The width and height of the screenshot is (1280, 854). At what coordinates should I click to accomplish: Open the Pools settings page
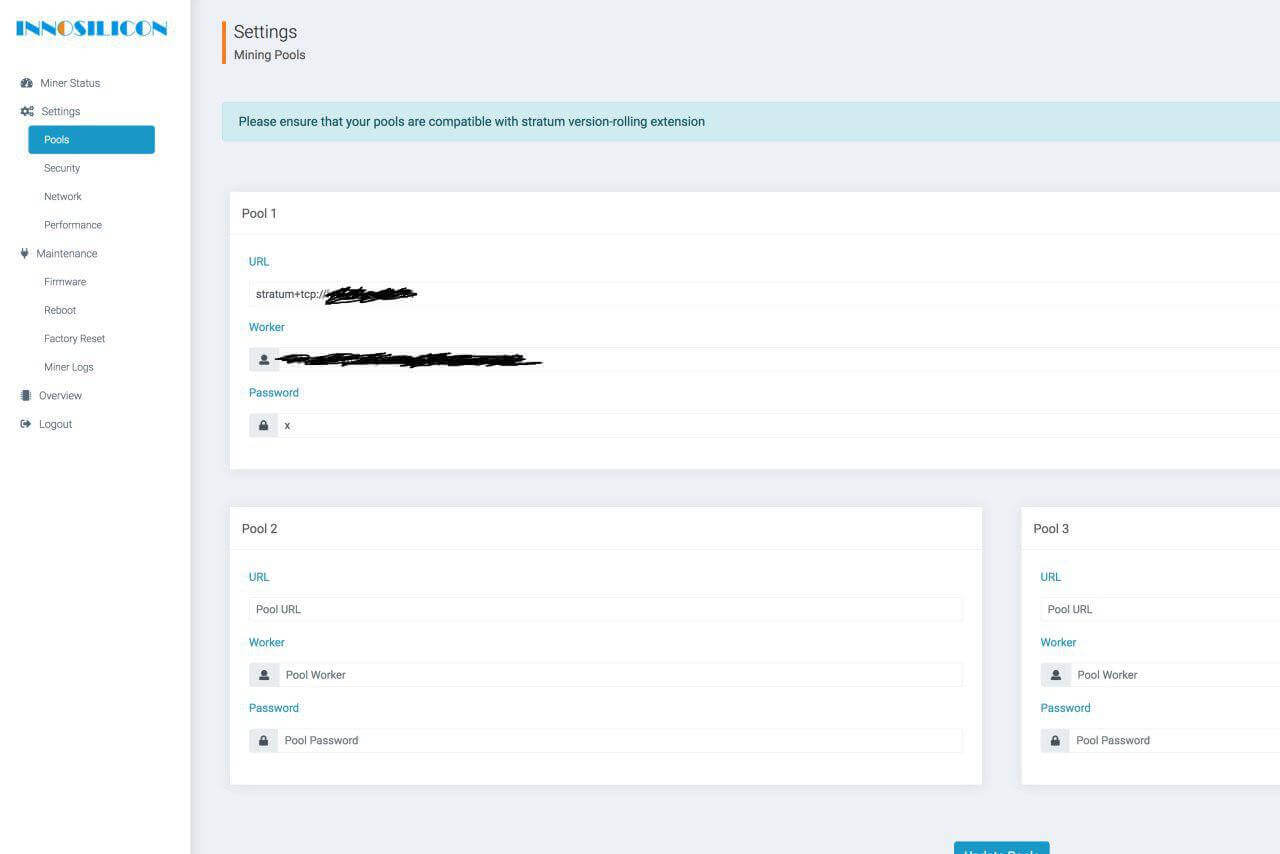[91, 140]
